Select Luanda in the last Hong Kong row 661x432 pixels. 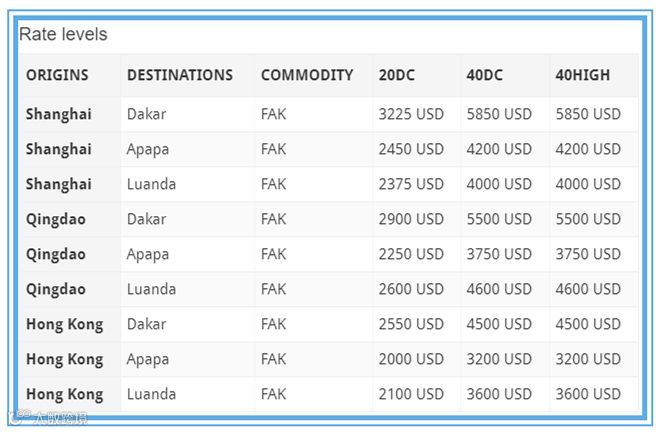[x=151, y=394]
